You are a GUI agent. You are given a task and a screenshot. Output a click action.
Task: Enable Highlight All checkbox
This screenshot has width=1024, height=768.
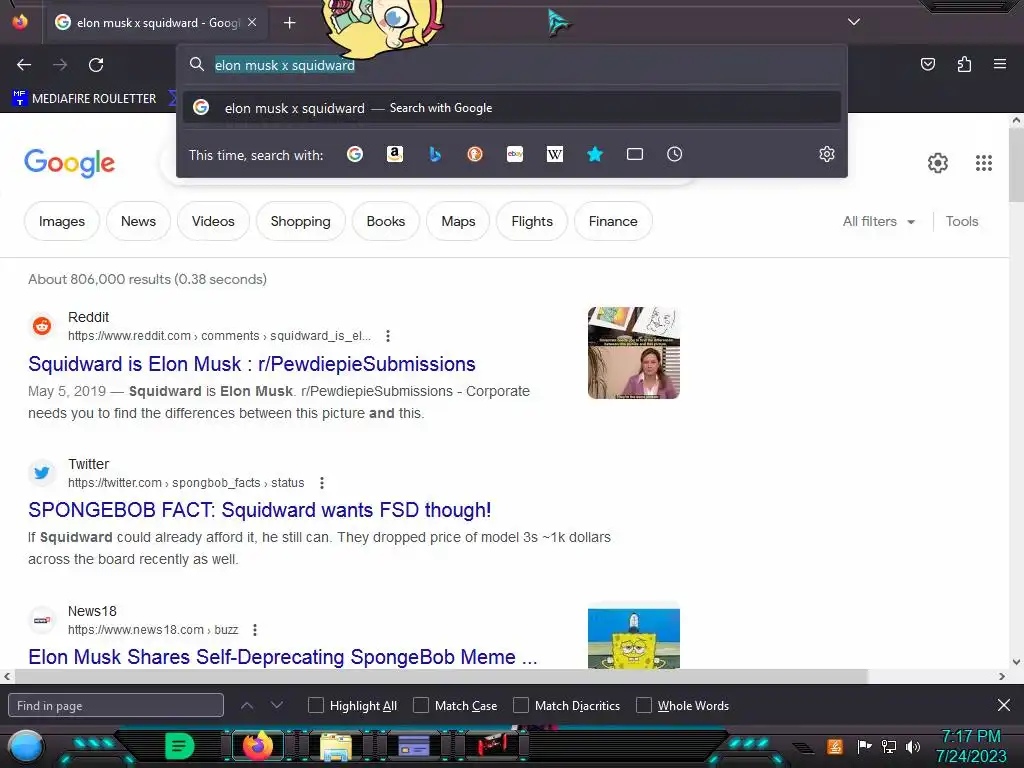point(315,705)
